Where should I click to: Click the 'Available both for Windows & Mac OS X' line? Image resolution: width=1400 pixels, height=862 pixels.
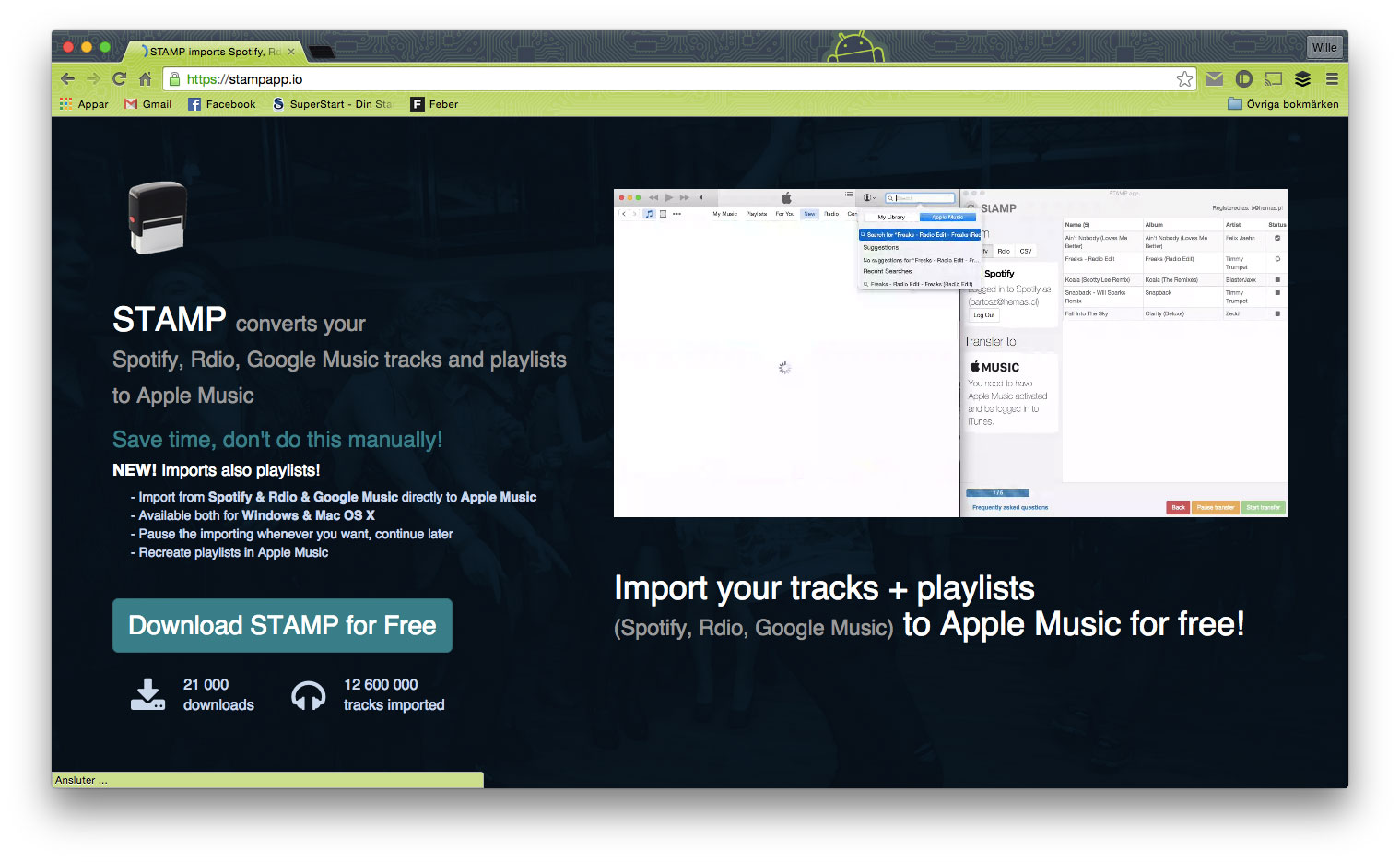click(x=253, y=515)
